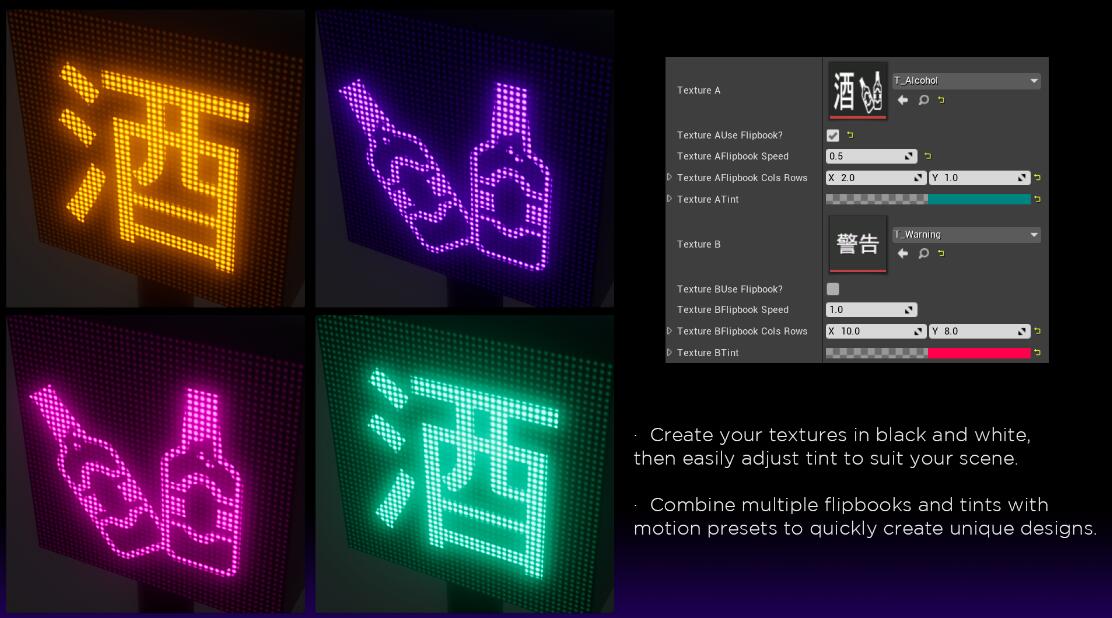Open Texture A Tint teal color swatch

pos(978,199)
